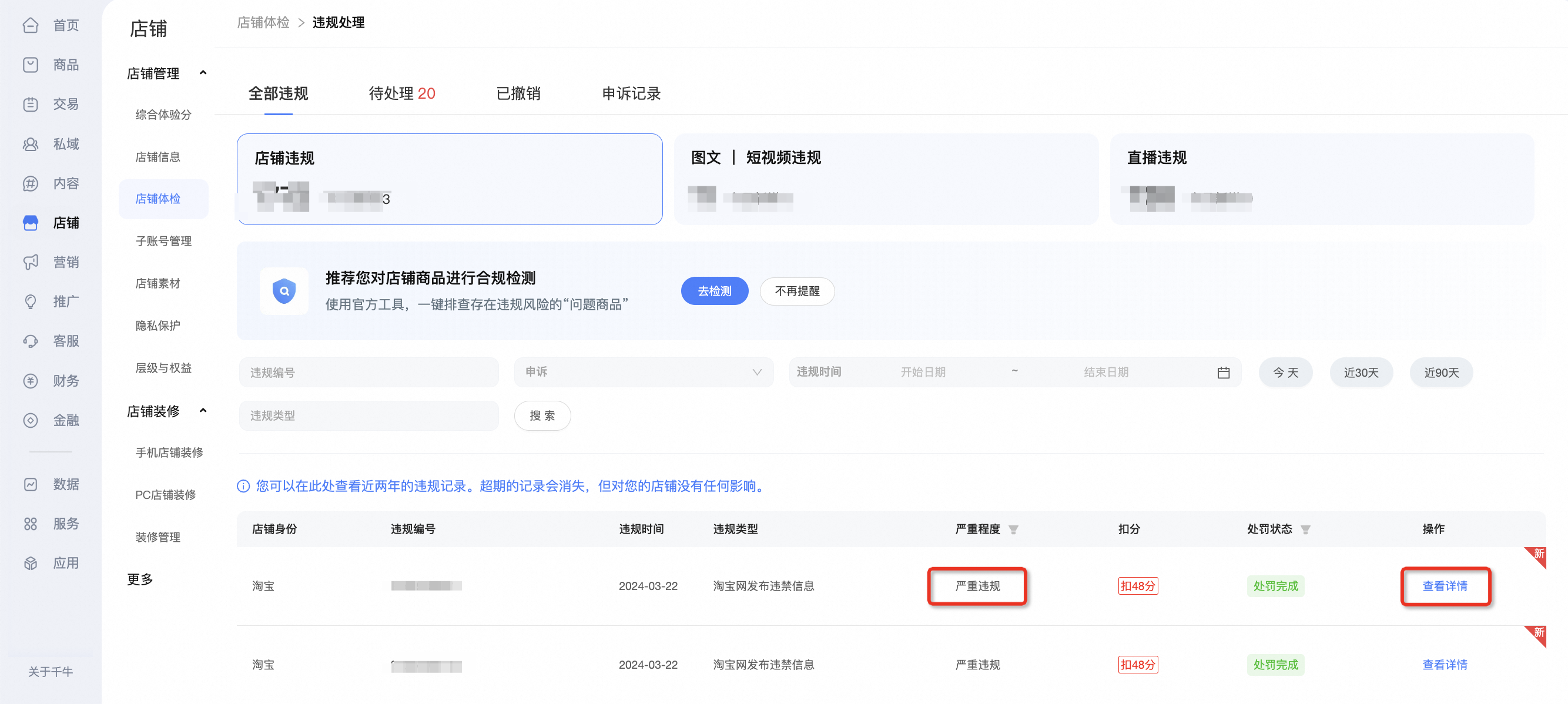
Task: Open the 商品 products icon
Action: 31,65
